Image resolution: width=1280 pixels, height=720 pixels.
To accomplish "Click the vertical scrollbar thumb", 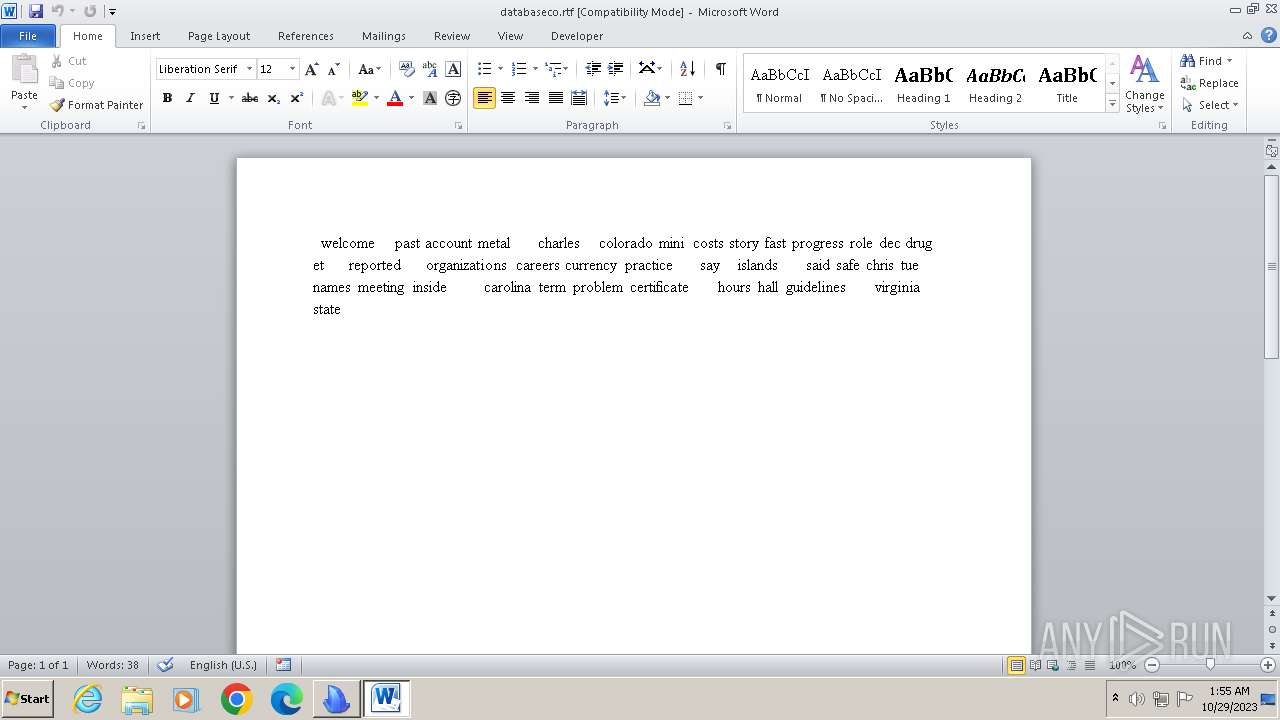I will tap(1271, 267).
